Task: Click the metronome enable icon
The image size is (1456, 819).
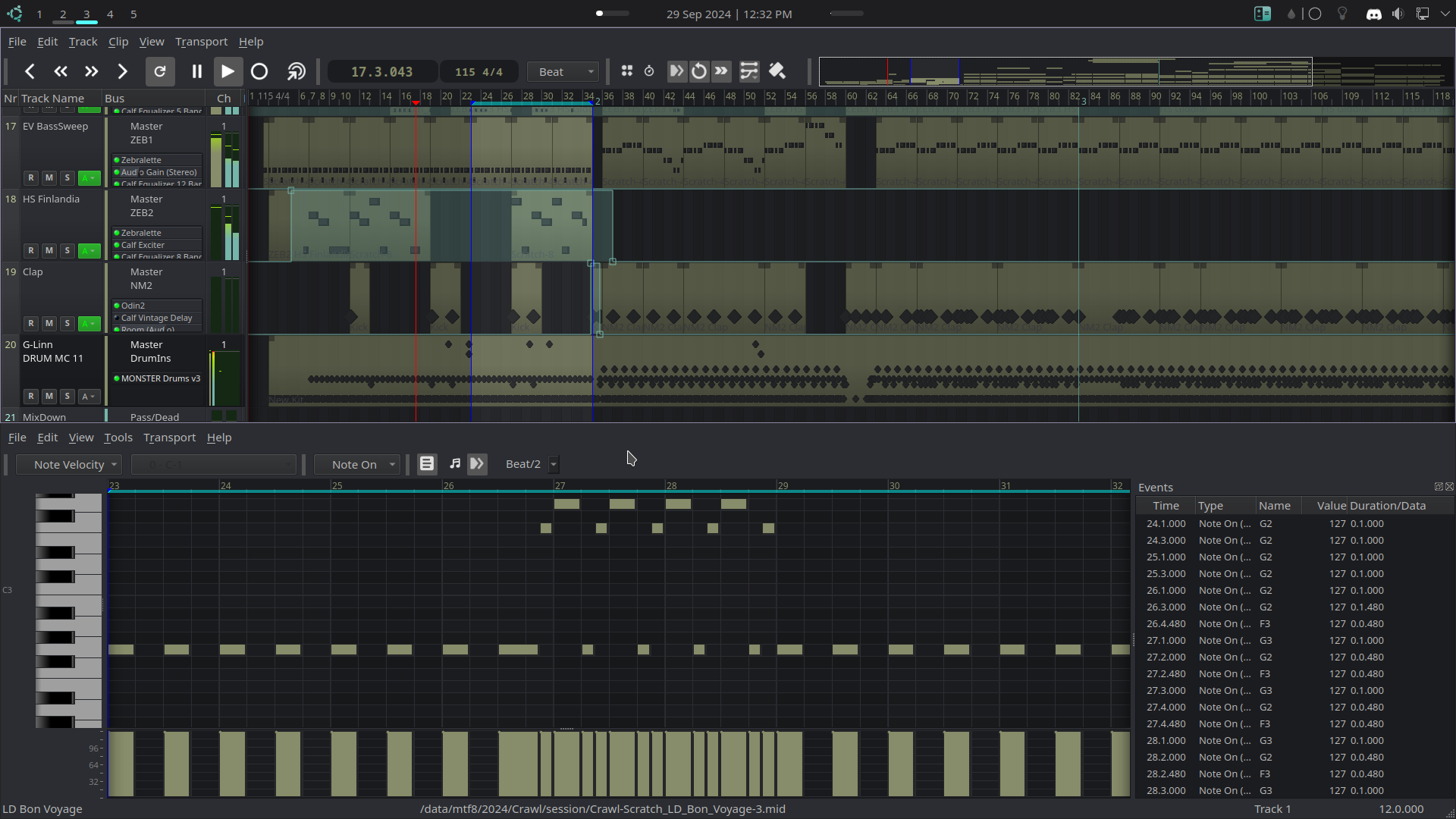Action: click(648, 71)
